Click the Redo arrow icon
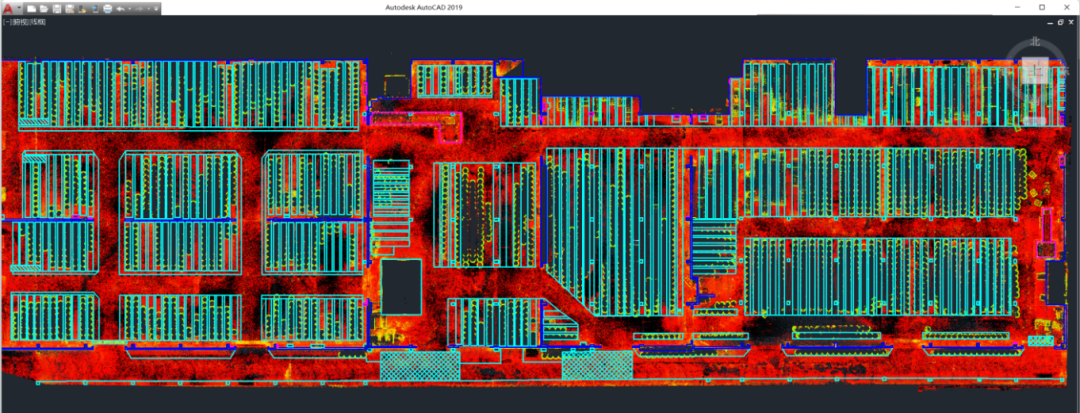 point(140,9)
